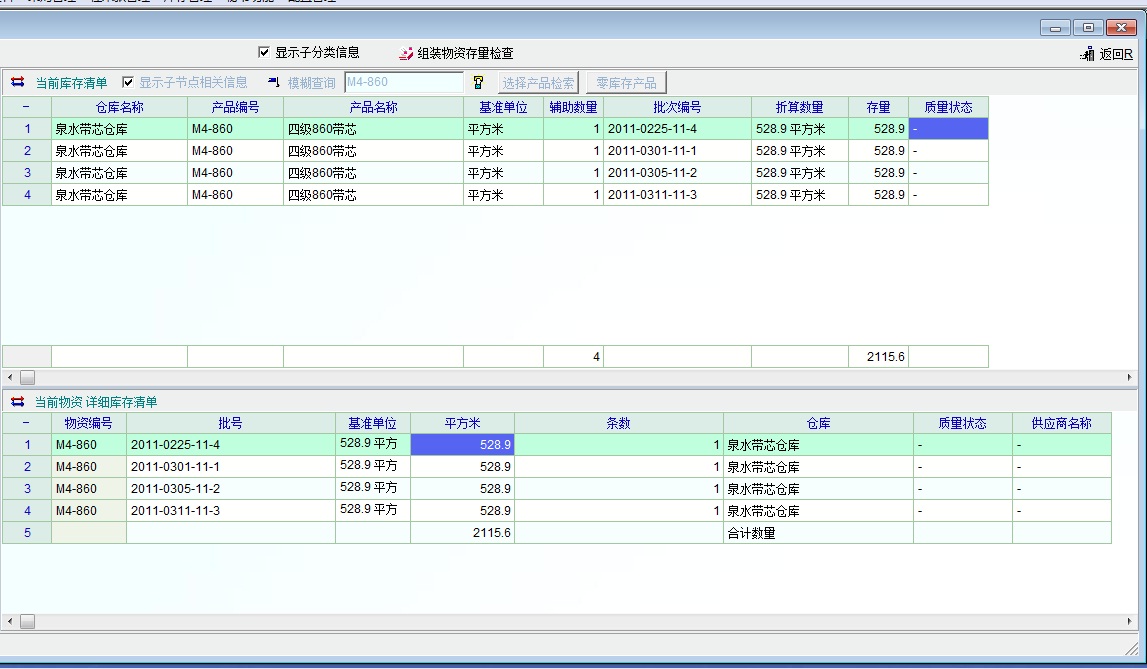Click the key icon beside search field
Viewport: 1147px width, 669px height.
pos(478,83)
